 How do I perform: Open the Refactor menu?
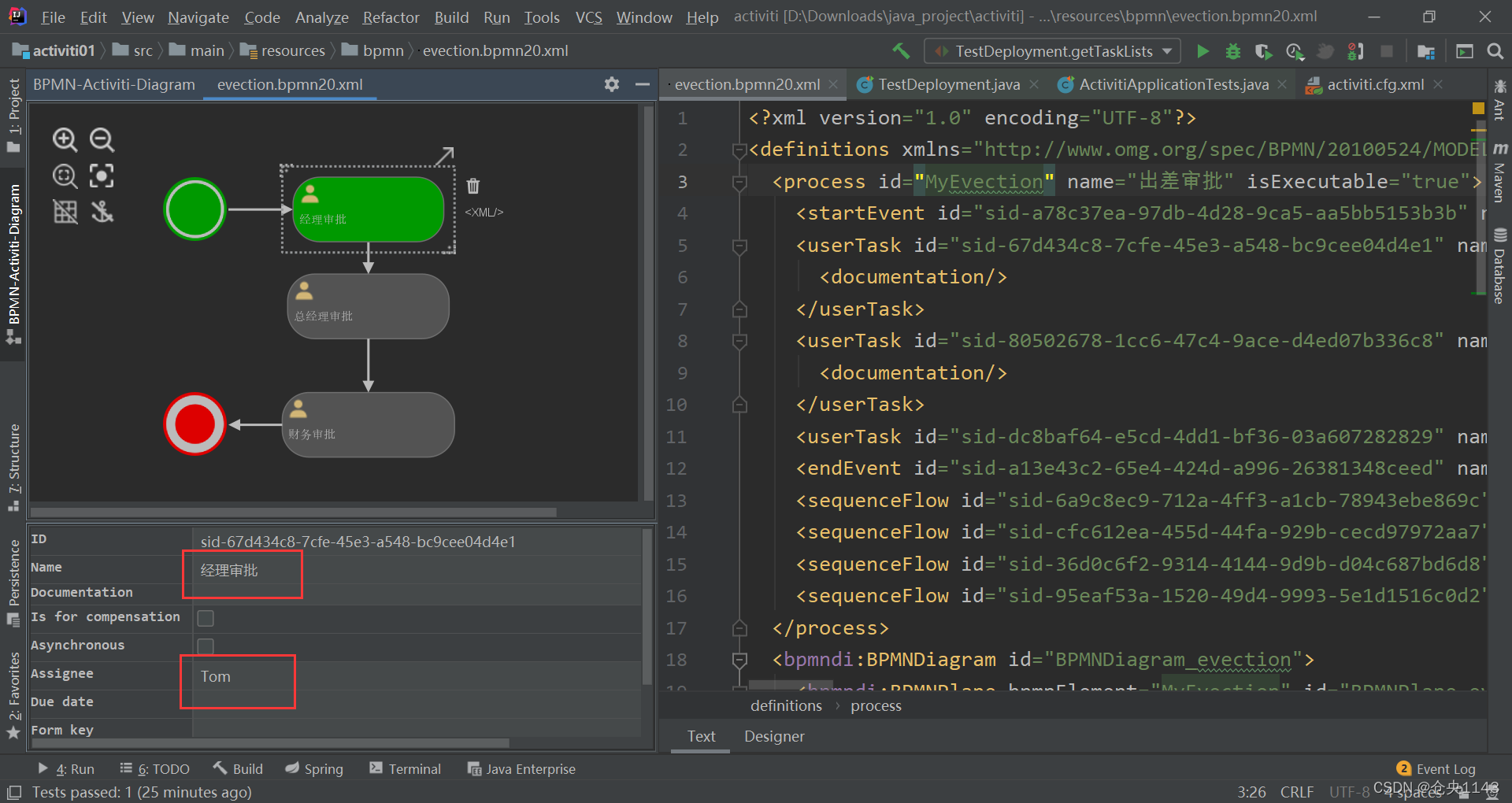[x=391, y=17]
